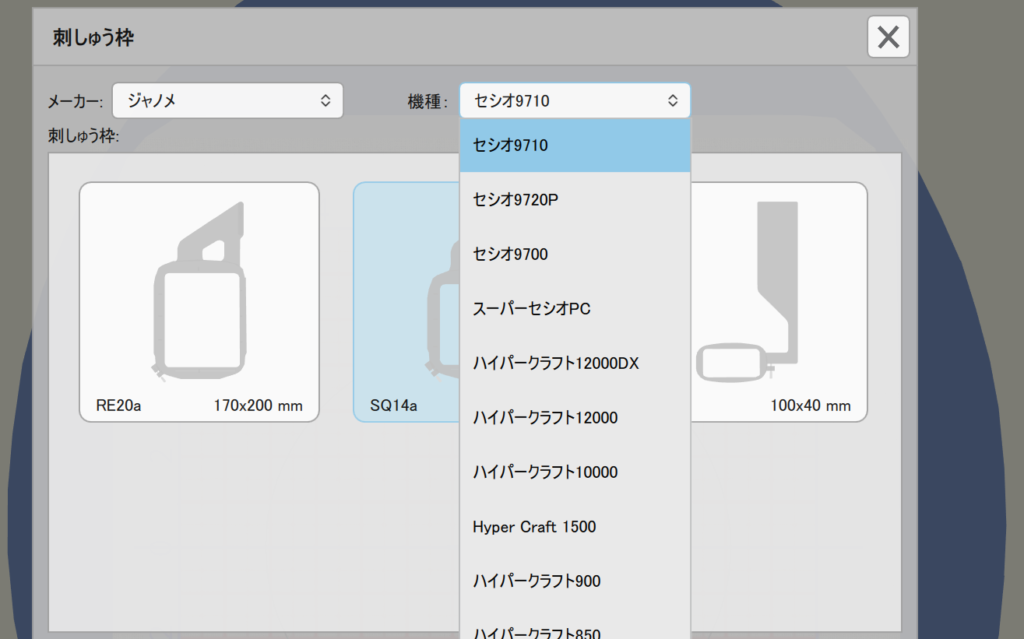Screen dimensions: 1024x639
Task: Open the メーカー dropdown showing ジャノメ
Action: point(227,100)
